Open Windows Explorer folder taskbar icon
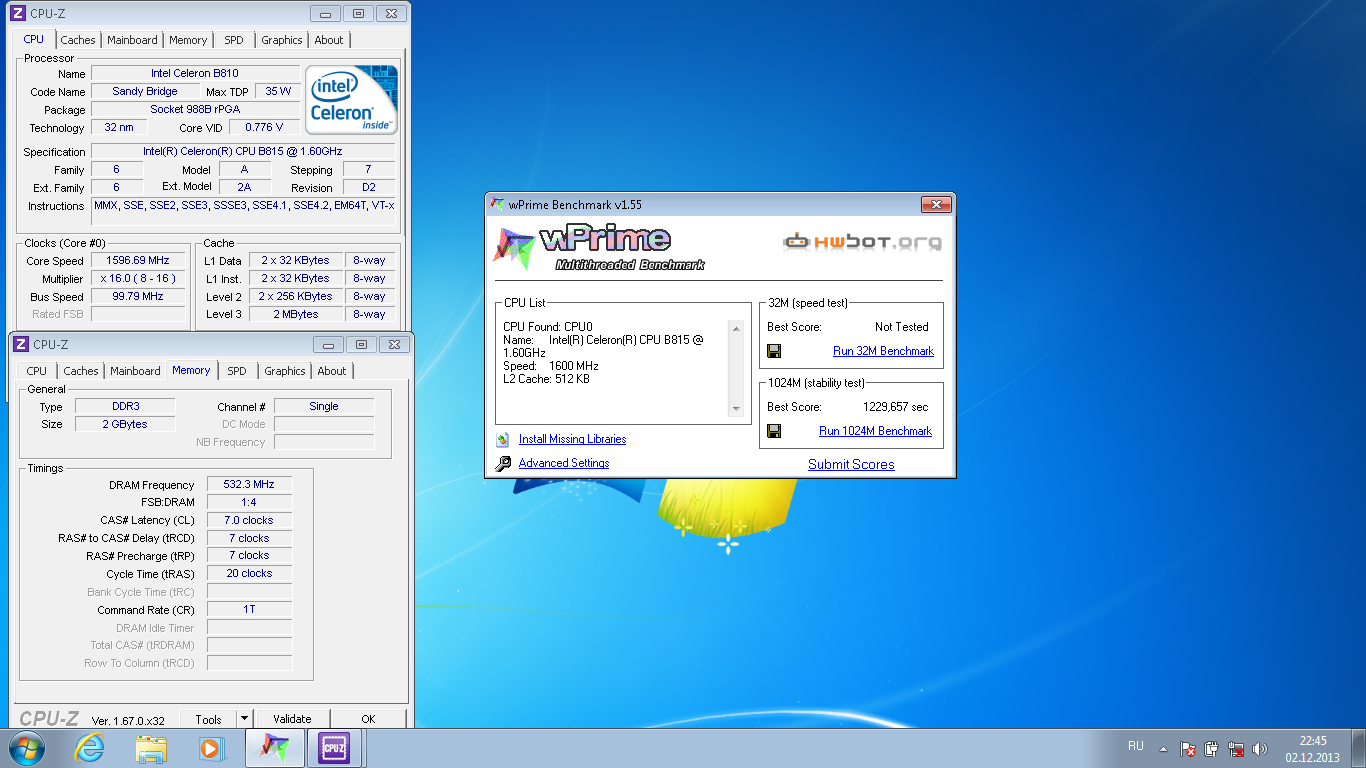 [151, 748]
